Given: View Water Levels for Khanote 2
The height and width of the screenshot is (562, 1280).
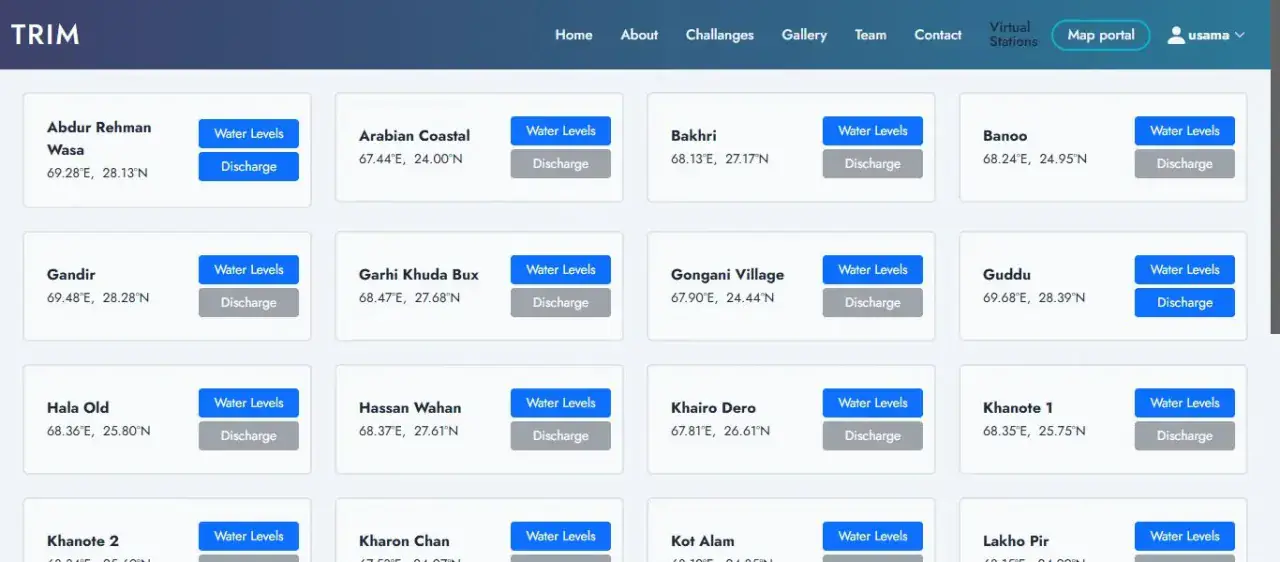Looking at the screenshot, I should coord(249,536).
